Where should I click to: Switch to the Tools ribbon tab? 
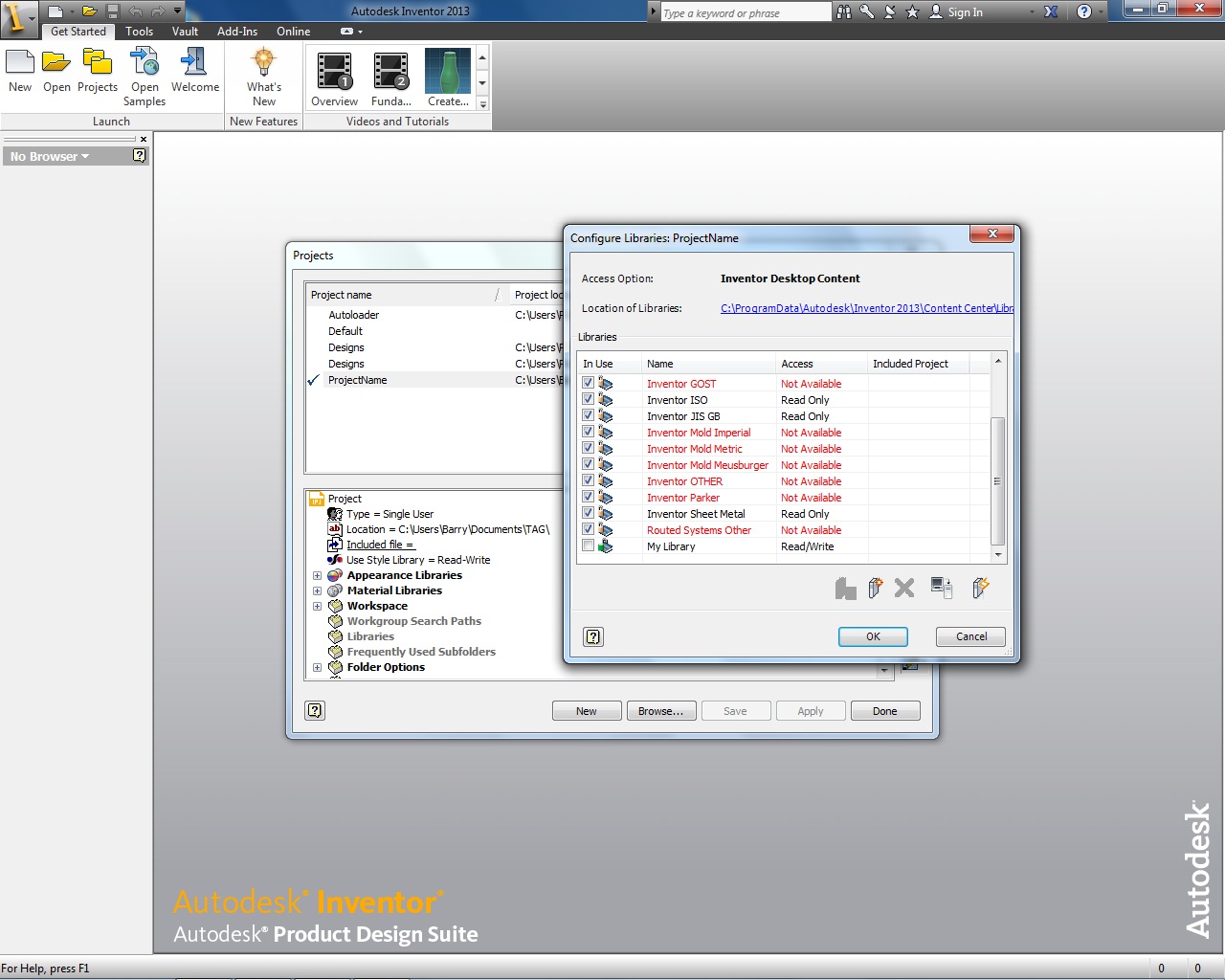click(x=139, y=32)
